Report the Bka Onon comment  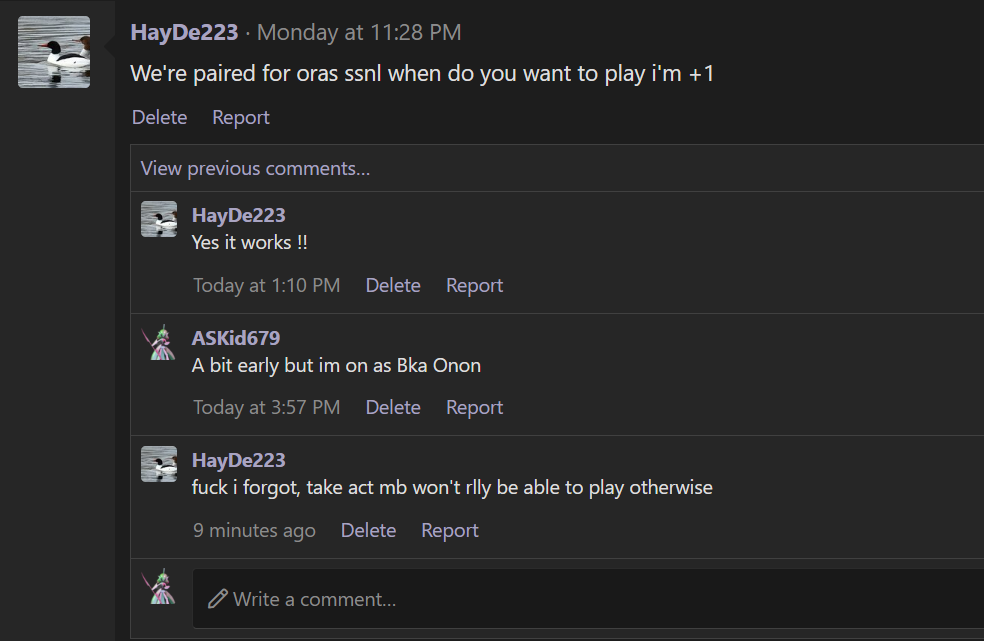coord(474,407)
